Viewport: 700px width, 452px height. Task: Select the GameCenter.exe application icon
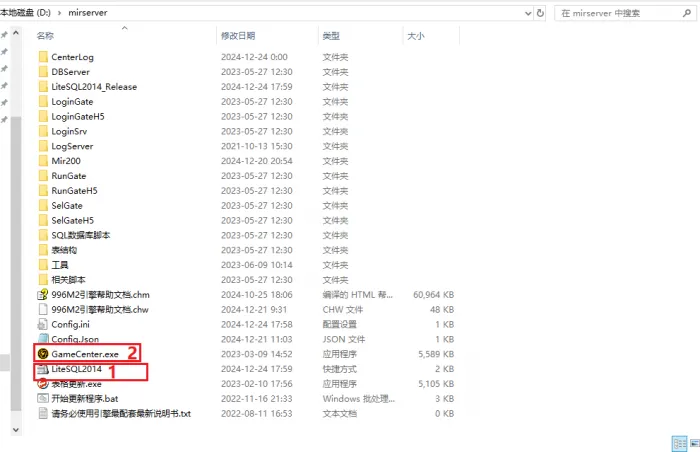43,354
